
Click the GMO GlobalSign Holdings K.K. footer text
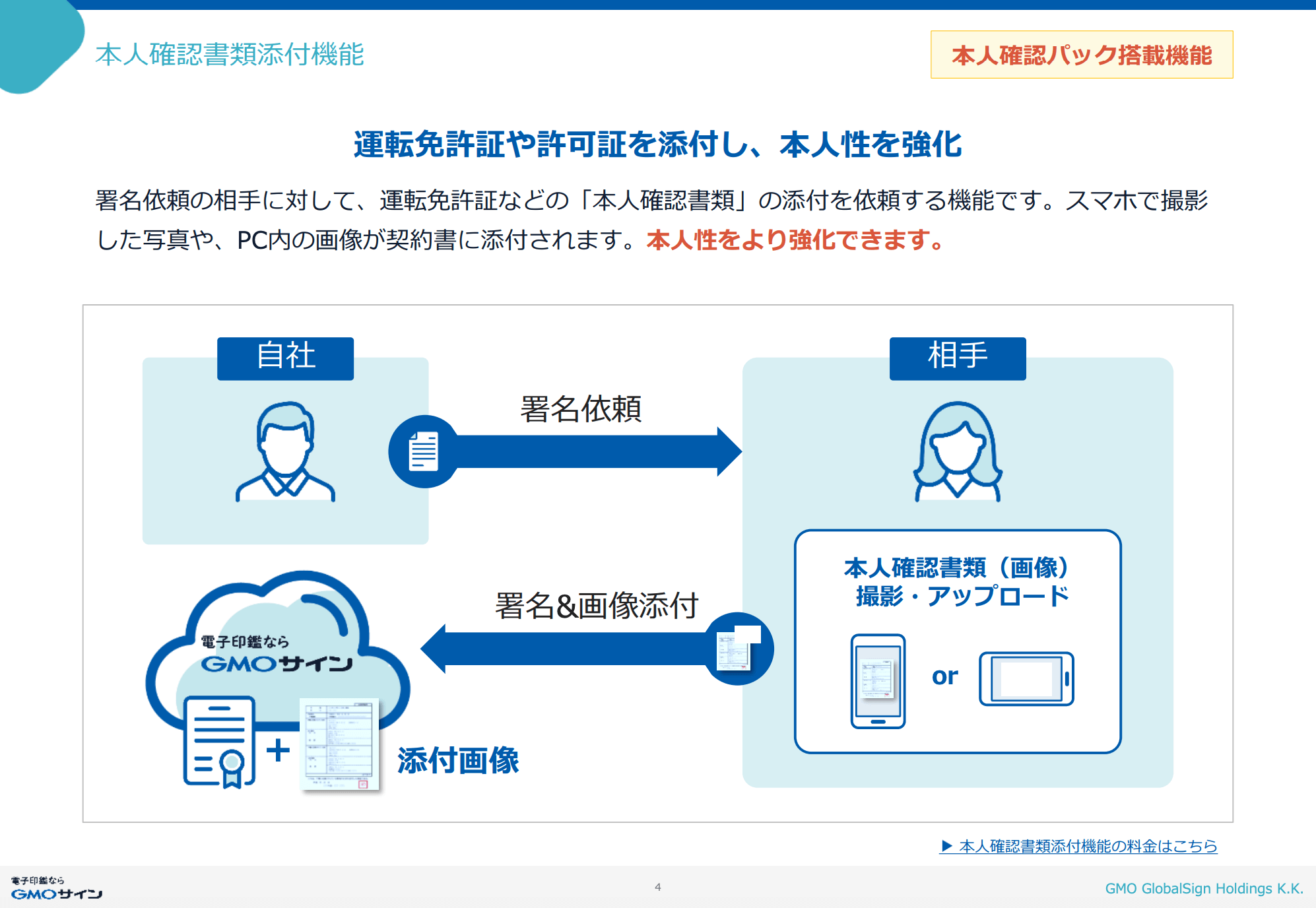1204,888
